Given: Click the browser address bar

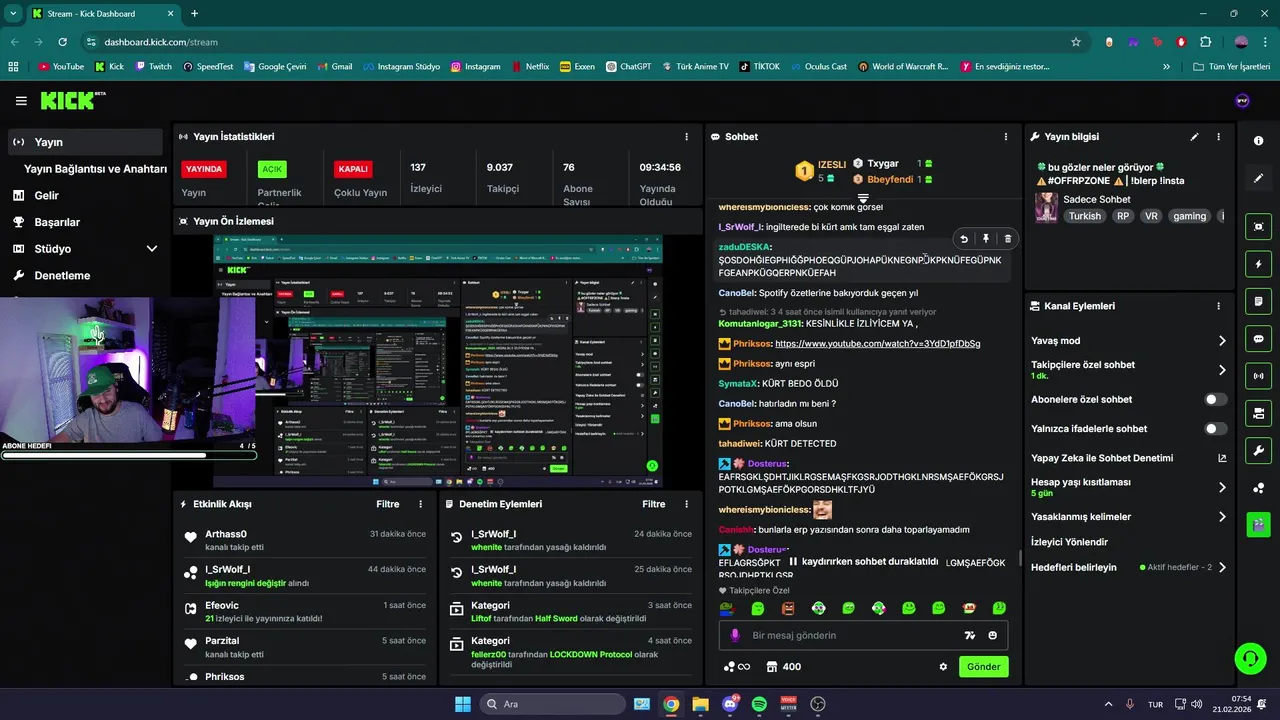Looking at the screenshot, I should coord(580,42).
